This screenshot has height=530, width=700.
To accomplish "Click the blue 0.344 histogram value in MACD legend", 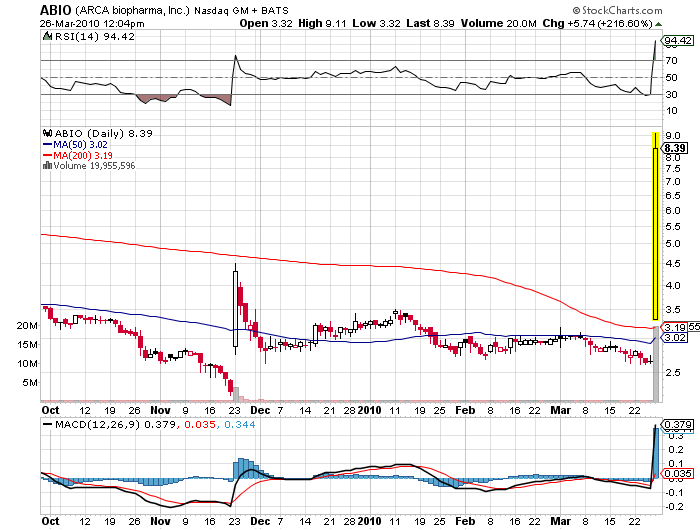I will click(240, 424).
